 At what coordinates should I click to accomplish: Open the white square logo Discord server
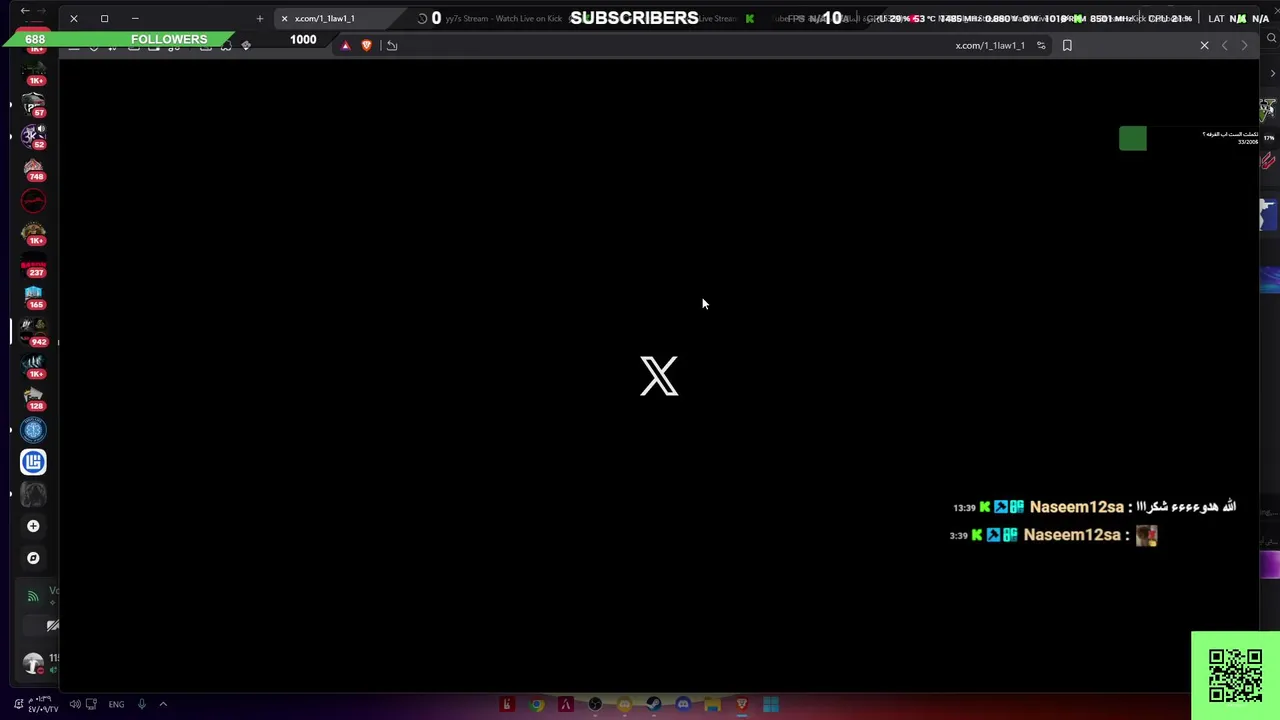[33, 462]
